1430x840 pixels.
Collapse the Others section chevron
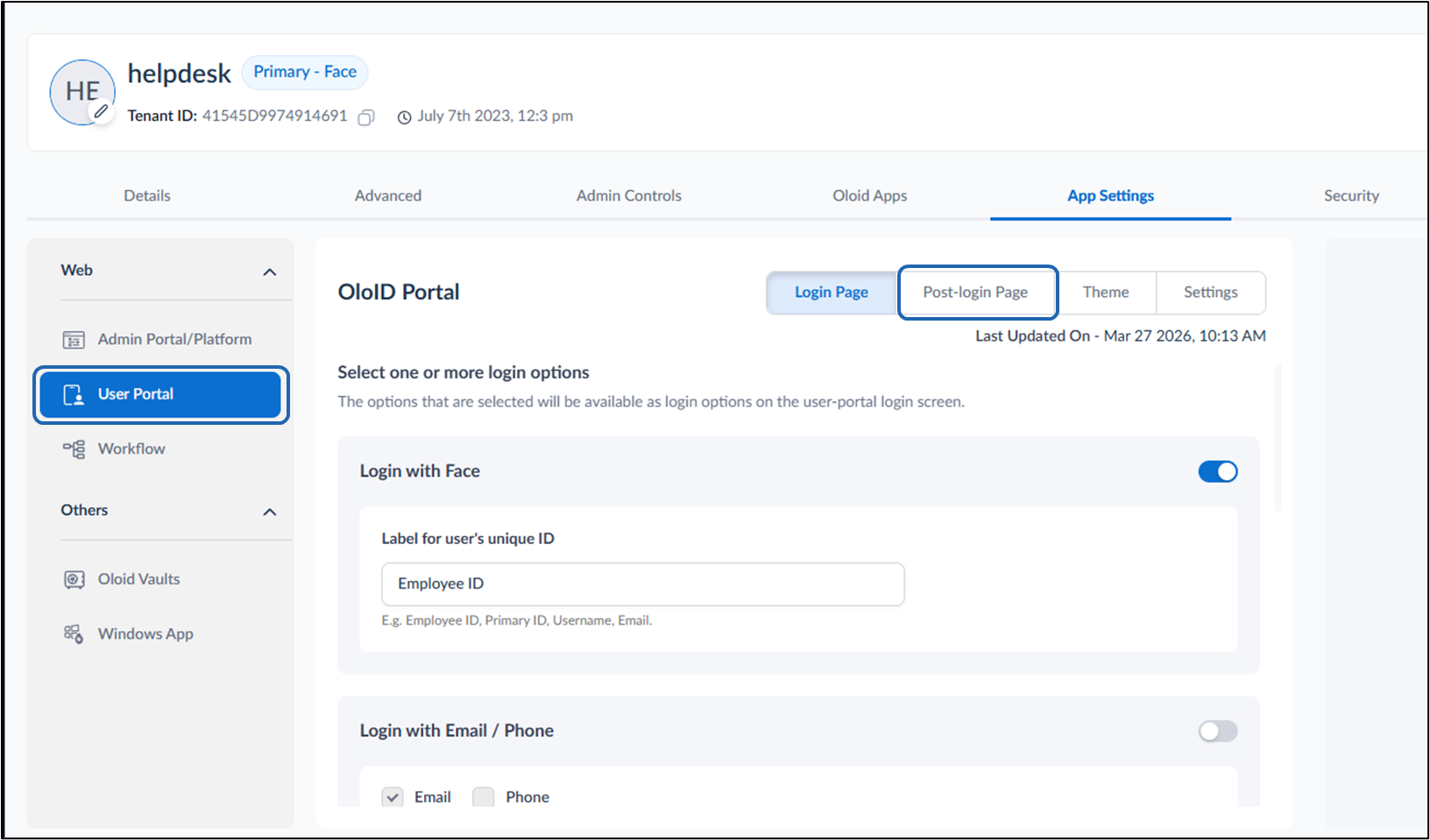click(x=270, y=512)
